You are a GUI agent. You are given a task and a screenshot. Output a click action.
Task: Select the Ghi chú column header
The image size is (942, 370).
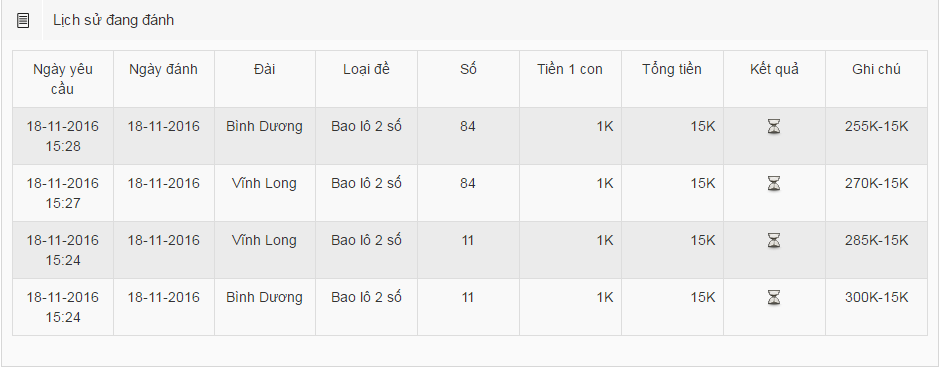(x=877, y=79)
